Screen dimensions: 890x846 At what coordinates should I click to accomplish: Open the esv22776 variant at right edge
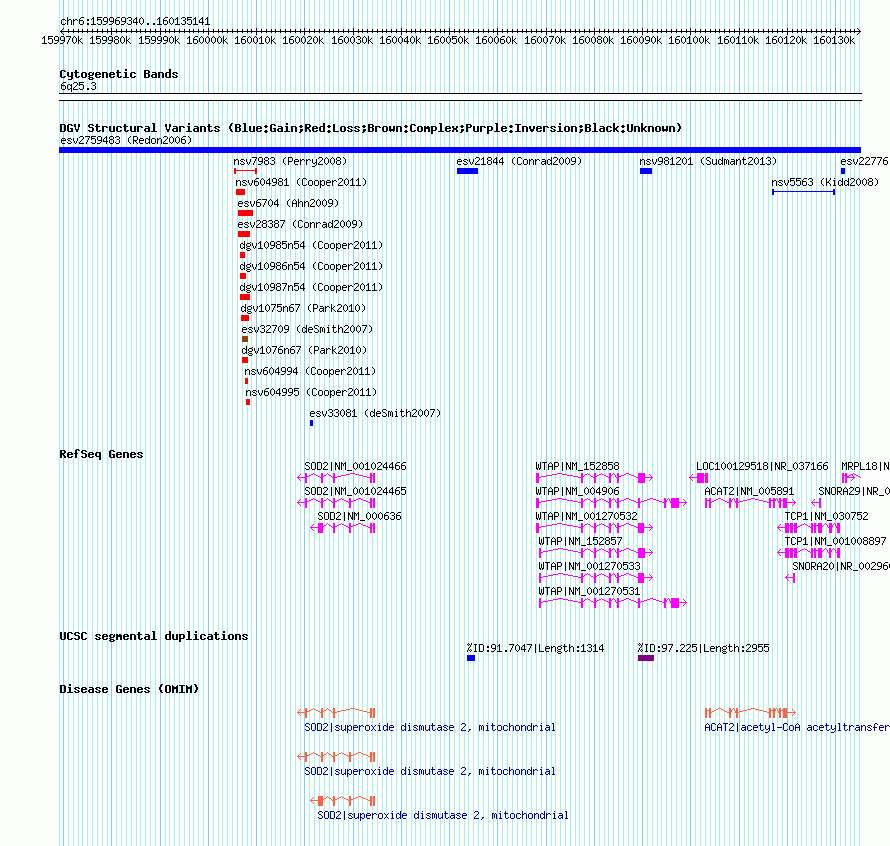click(x=843, y=171)
